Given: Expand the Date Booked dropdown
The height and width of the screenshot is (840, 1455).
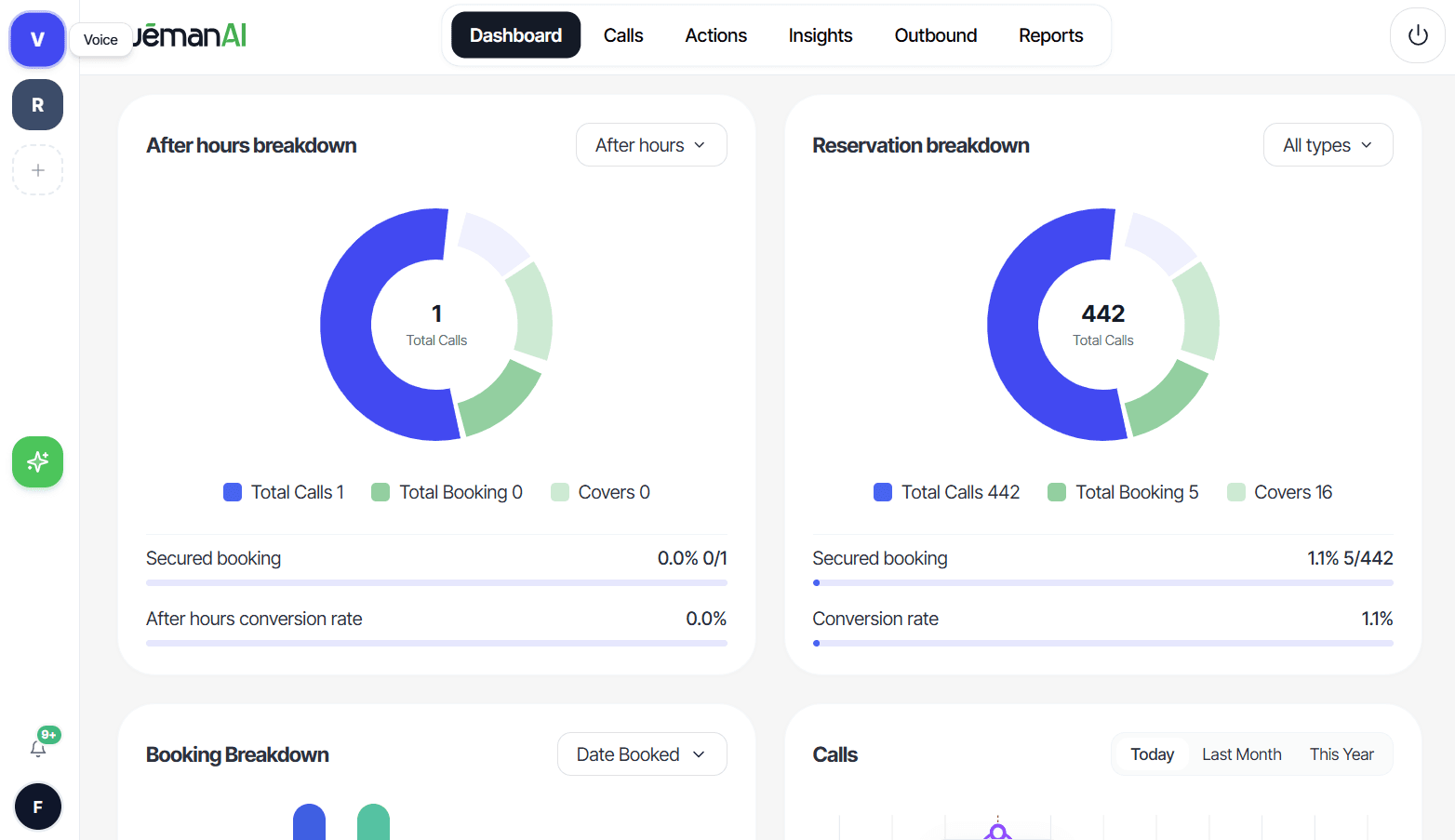Looking at the screenshot, I should [642, 754].
